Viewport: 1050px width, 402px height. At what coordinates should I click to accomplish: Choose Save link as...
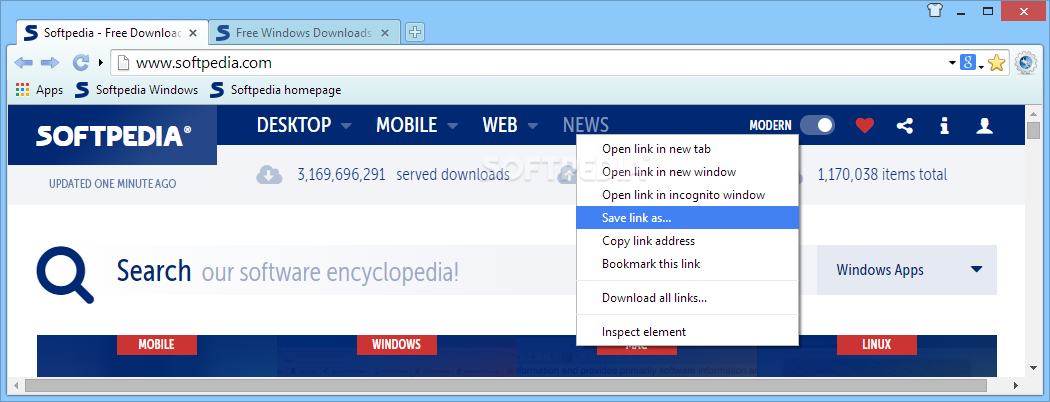688,218
